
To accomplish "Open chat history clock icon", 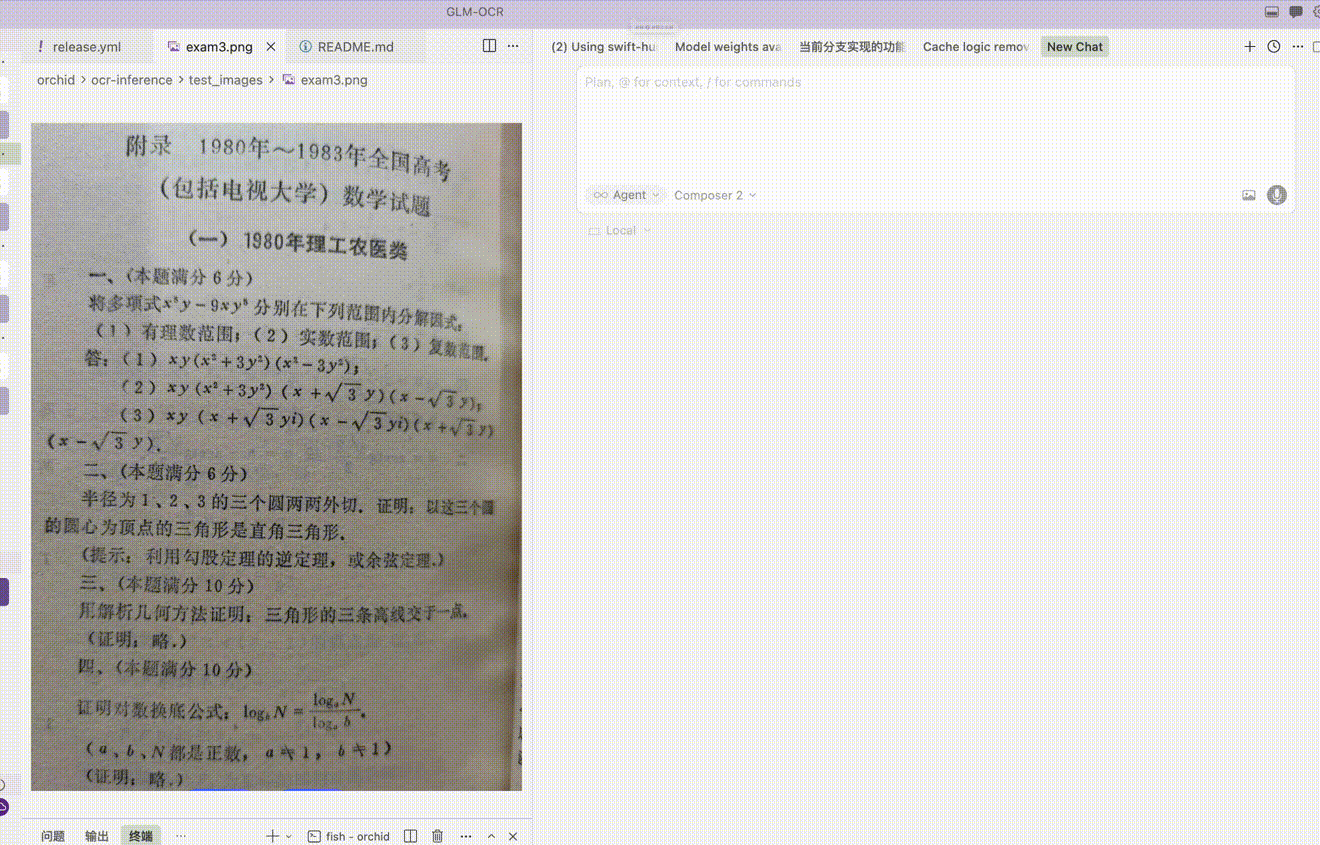I will (1273, 46).
